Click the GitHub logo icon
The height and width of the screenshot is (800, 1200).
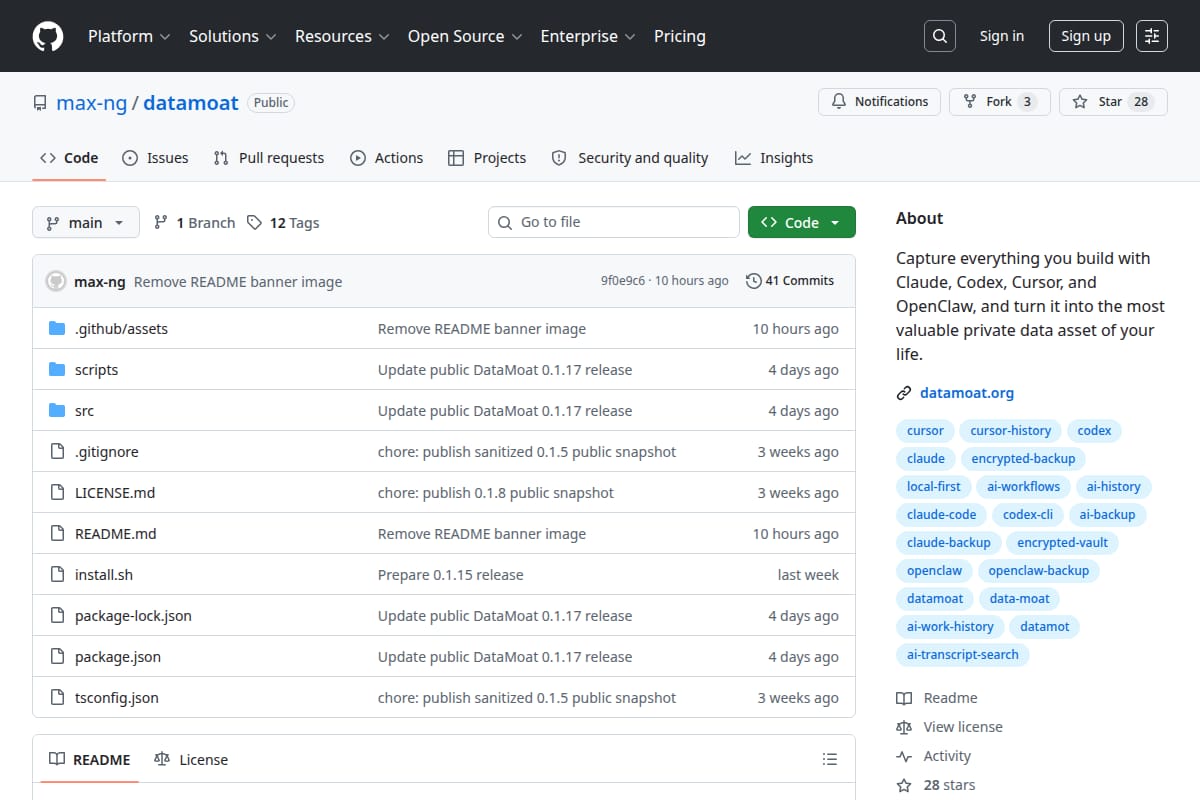(48, 36)
